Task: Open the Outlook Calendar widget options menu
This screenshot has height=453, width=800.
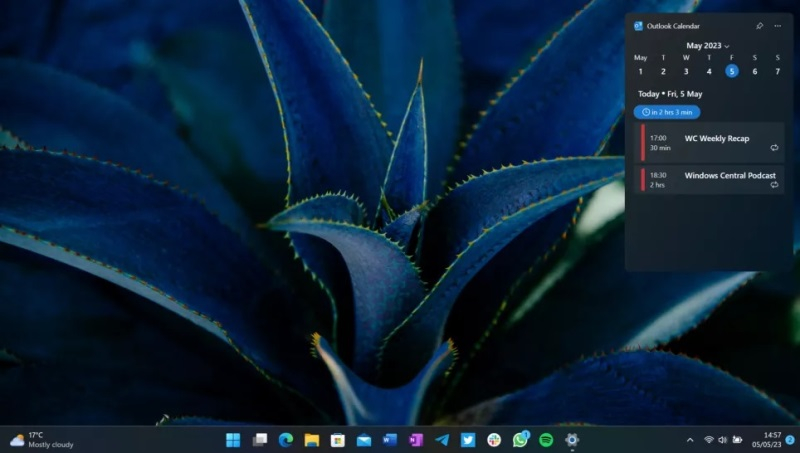Action: 778,26
